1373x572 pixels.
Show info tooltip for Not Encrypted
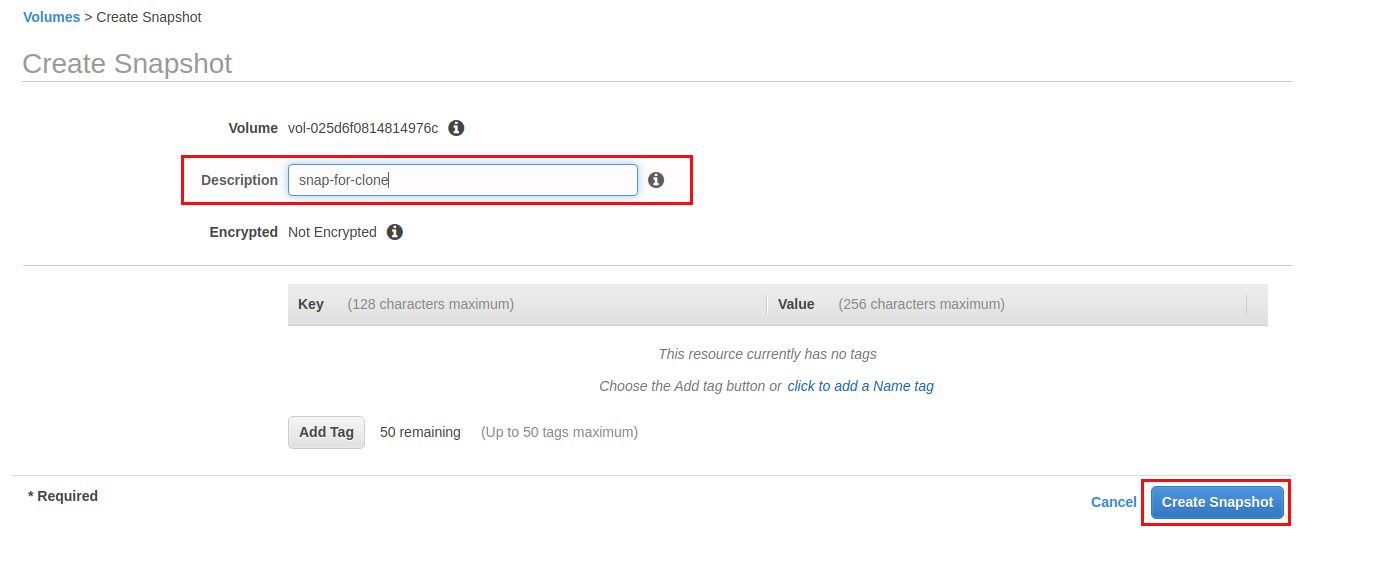pyautogui.click(x=395, y=232)
